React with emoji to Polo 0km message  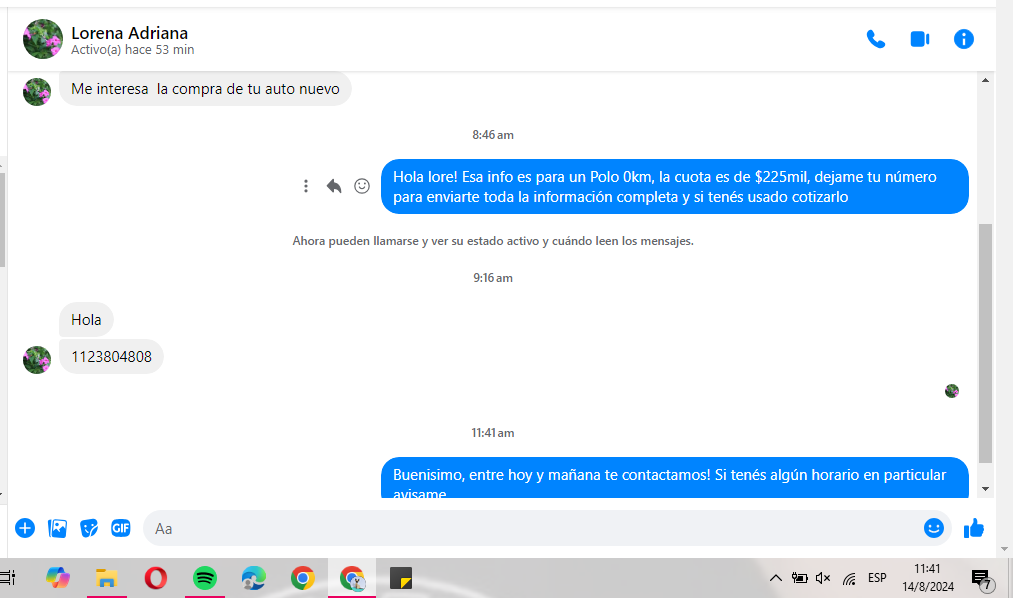coord(362,186)
